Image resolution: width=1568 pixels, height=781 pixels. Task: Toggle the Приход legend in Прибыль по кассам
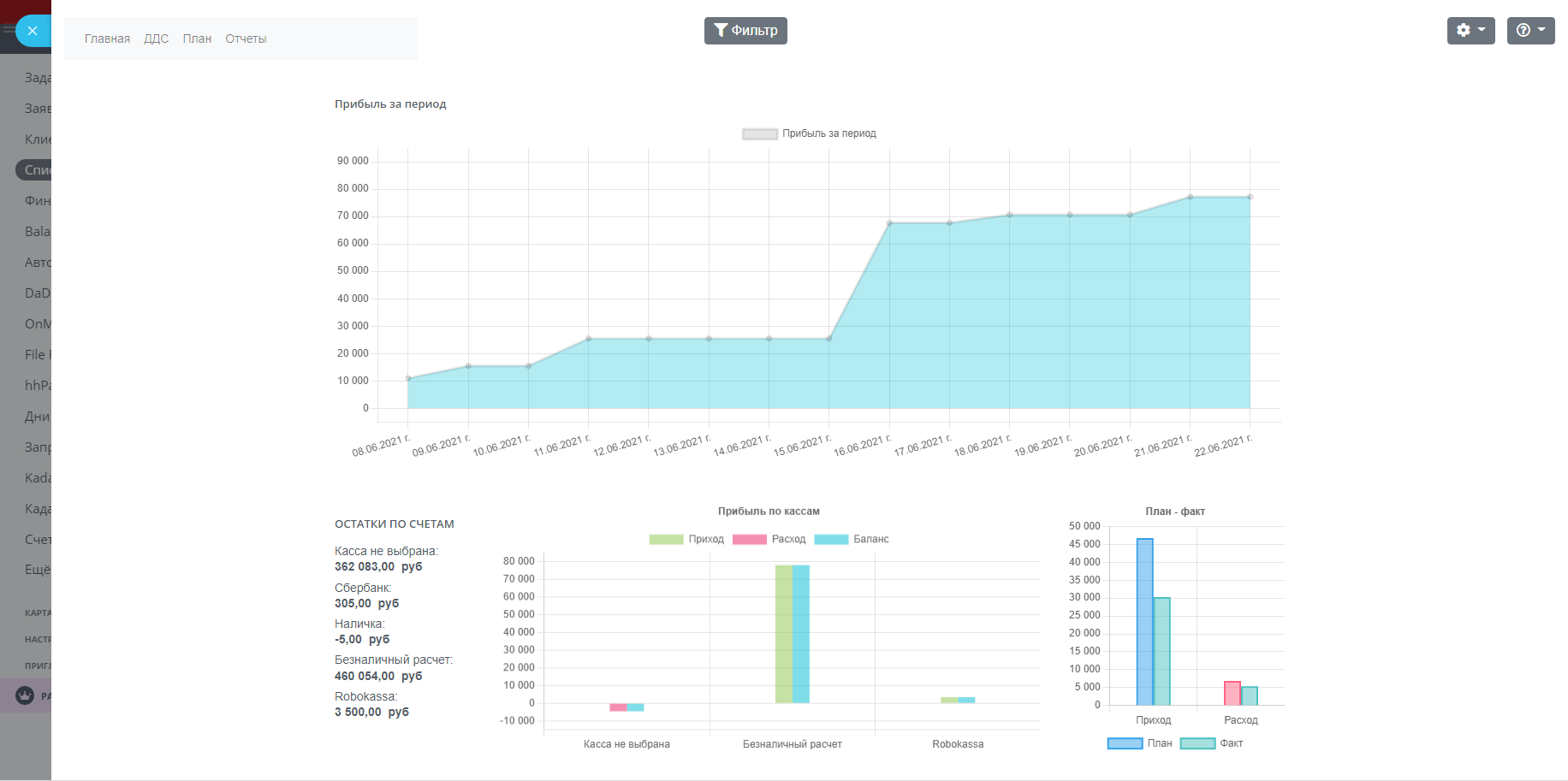(x=686, y=539)
